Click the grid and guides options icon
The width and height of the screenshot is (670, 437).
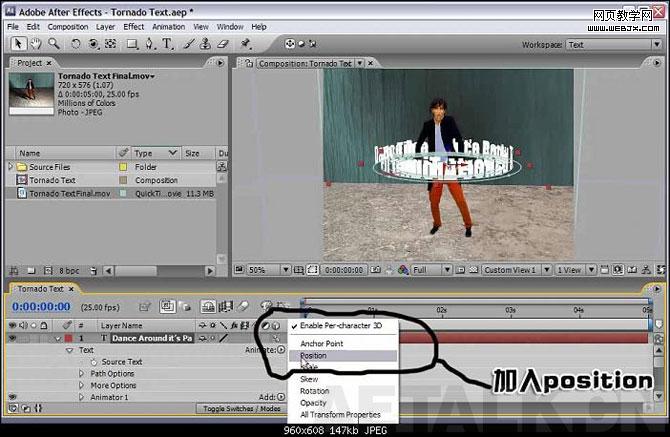coord(299,270)
